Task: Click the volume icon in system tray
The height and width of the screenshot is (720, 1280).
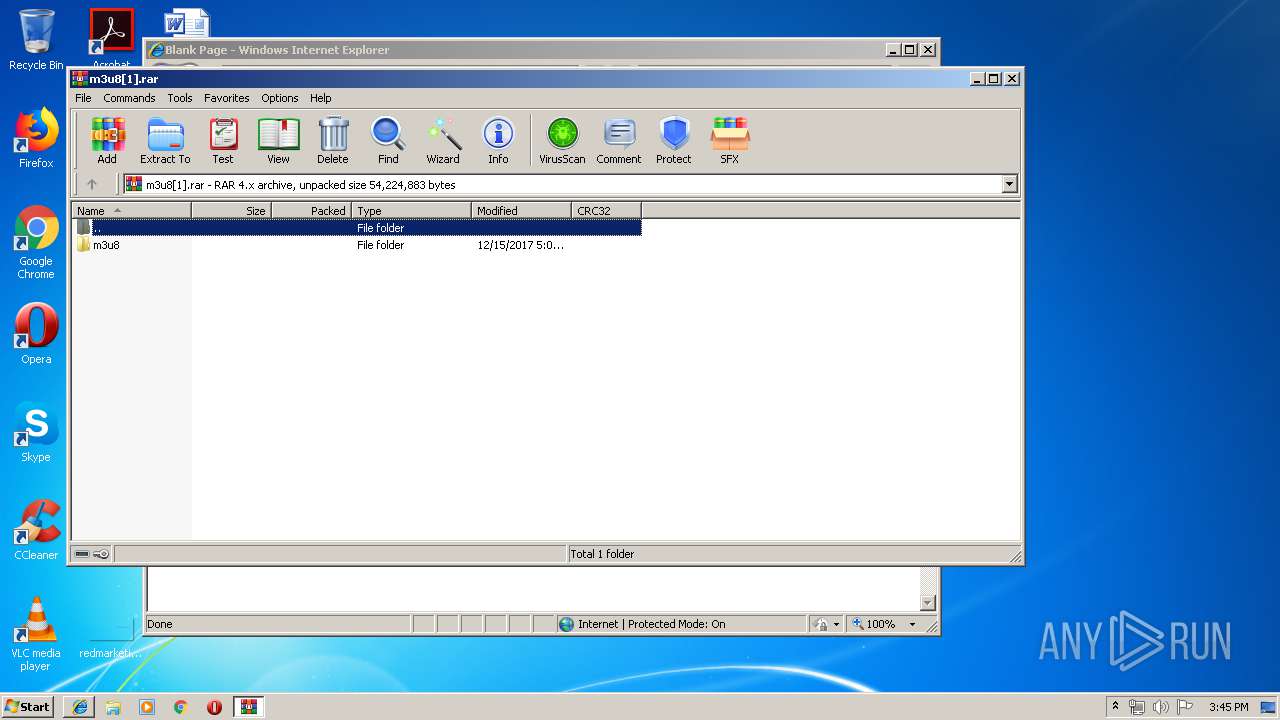Action: click(1160, 707)
